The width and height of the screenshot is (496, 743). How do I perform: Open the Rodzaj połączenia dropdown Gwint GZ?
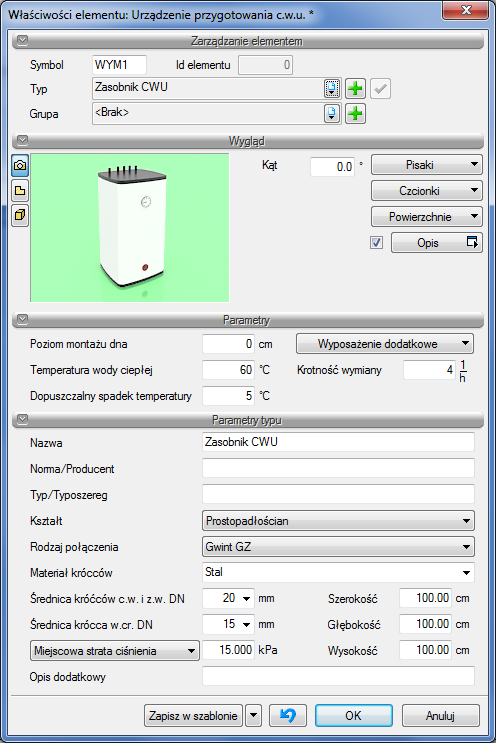[x=338, y=547]
